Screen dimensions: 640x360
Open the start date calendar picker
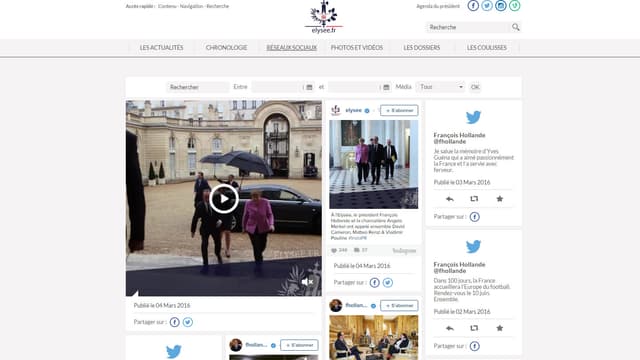pyautogui.click(x=309, y=87)
